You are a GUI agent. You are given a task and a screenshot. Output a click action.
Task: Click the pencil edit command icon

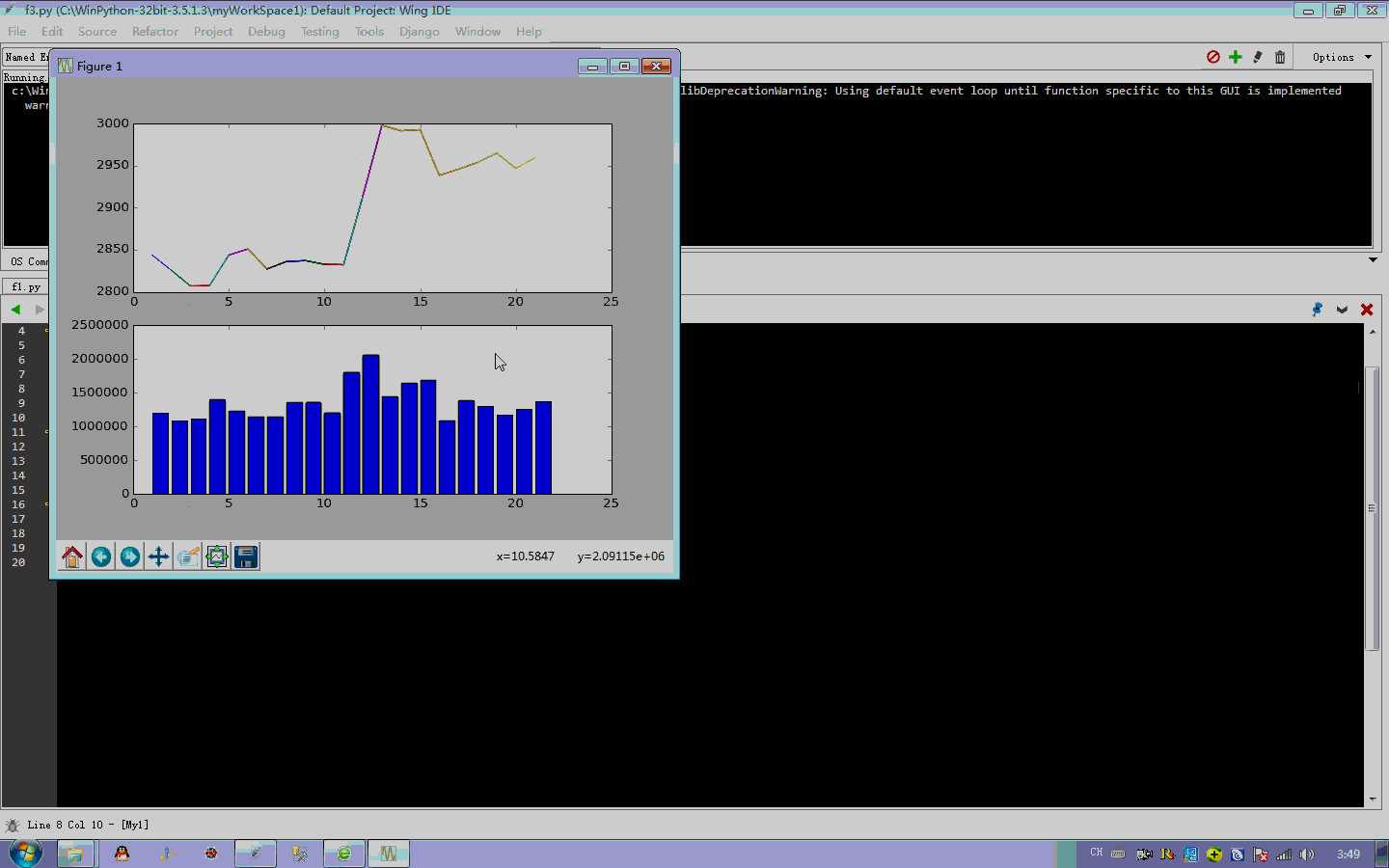pyautogui.click(x=1258, y=57)
